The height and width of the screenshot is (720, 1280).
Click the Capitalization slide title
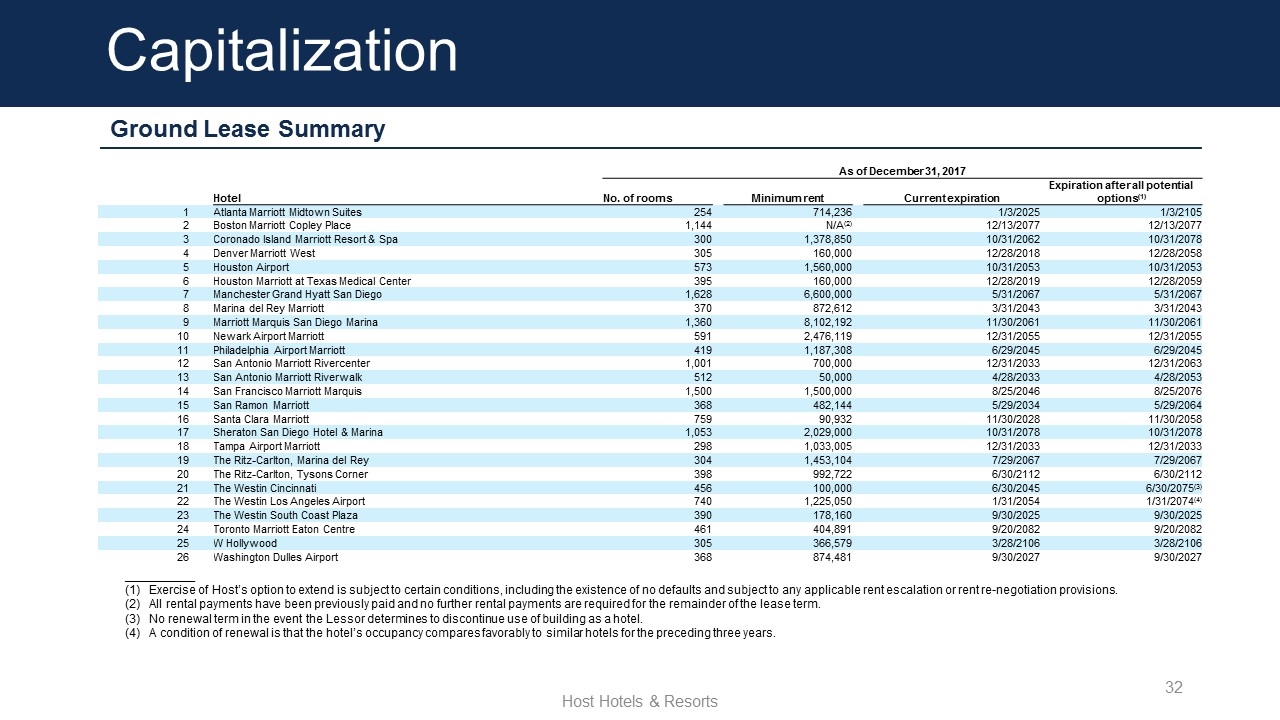coord(282,51)
